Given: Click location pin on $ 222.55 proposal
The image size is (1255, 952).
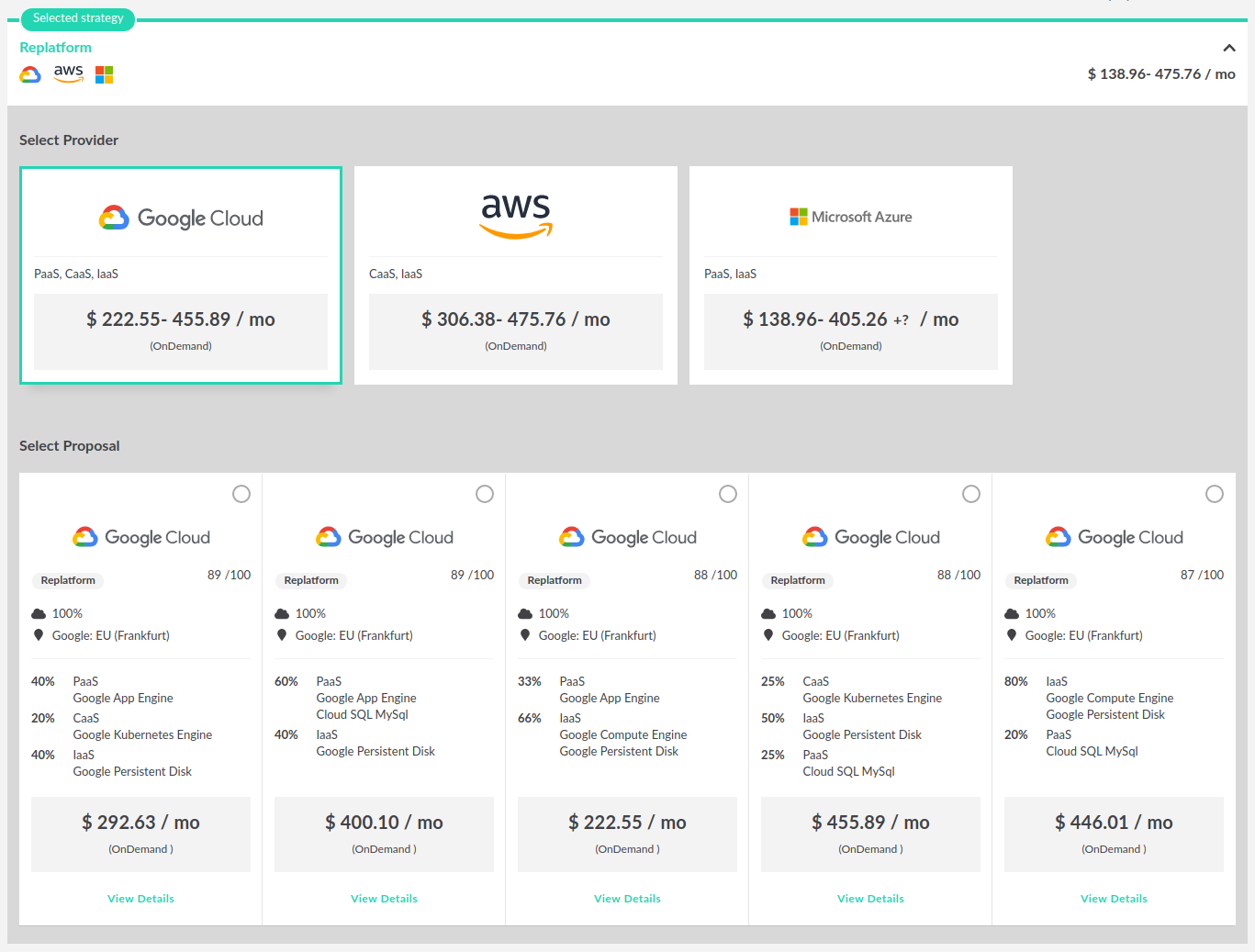Looking at the screenshot, I should click(x=525, y=635).
